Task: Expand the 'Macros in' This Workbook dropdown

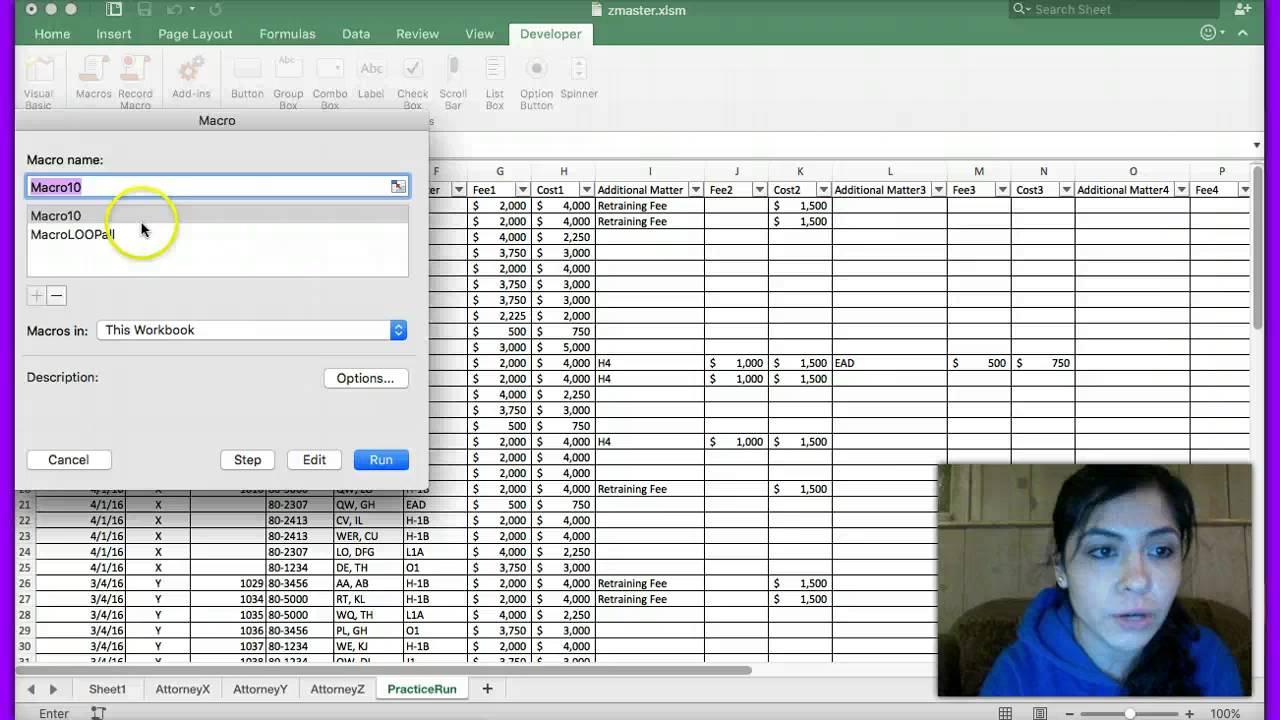Action: 398,330
